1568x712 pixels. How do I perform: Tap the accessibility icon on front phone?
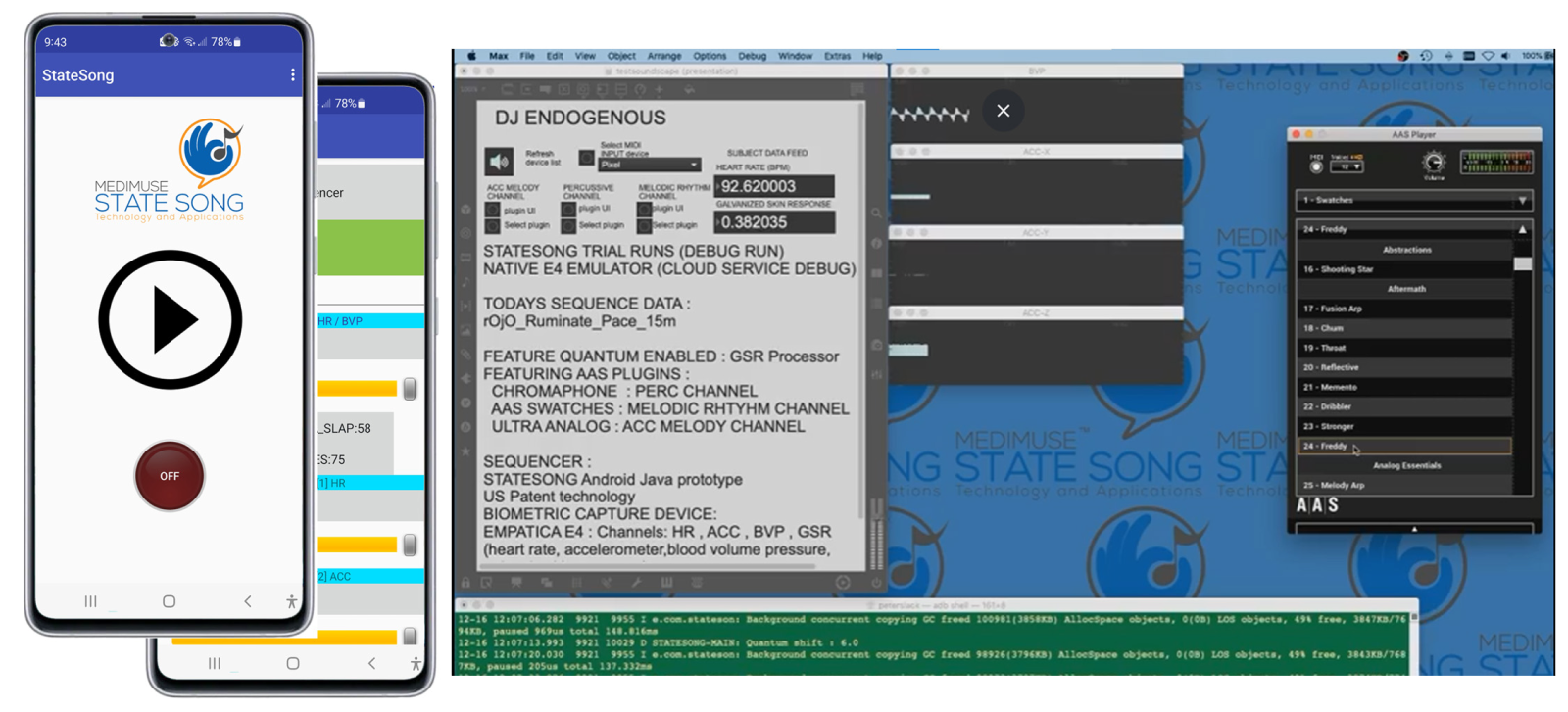(x=291, y=602)
